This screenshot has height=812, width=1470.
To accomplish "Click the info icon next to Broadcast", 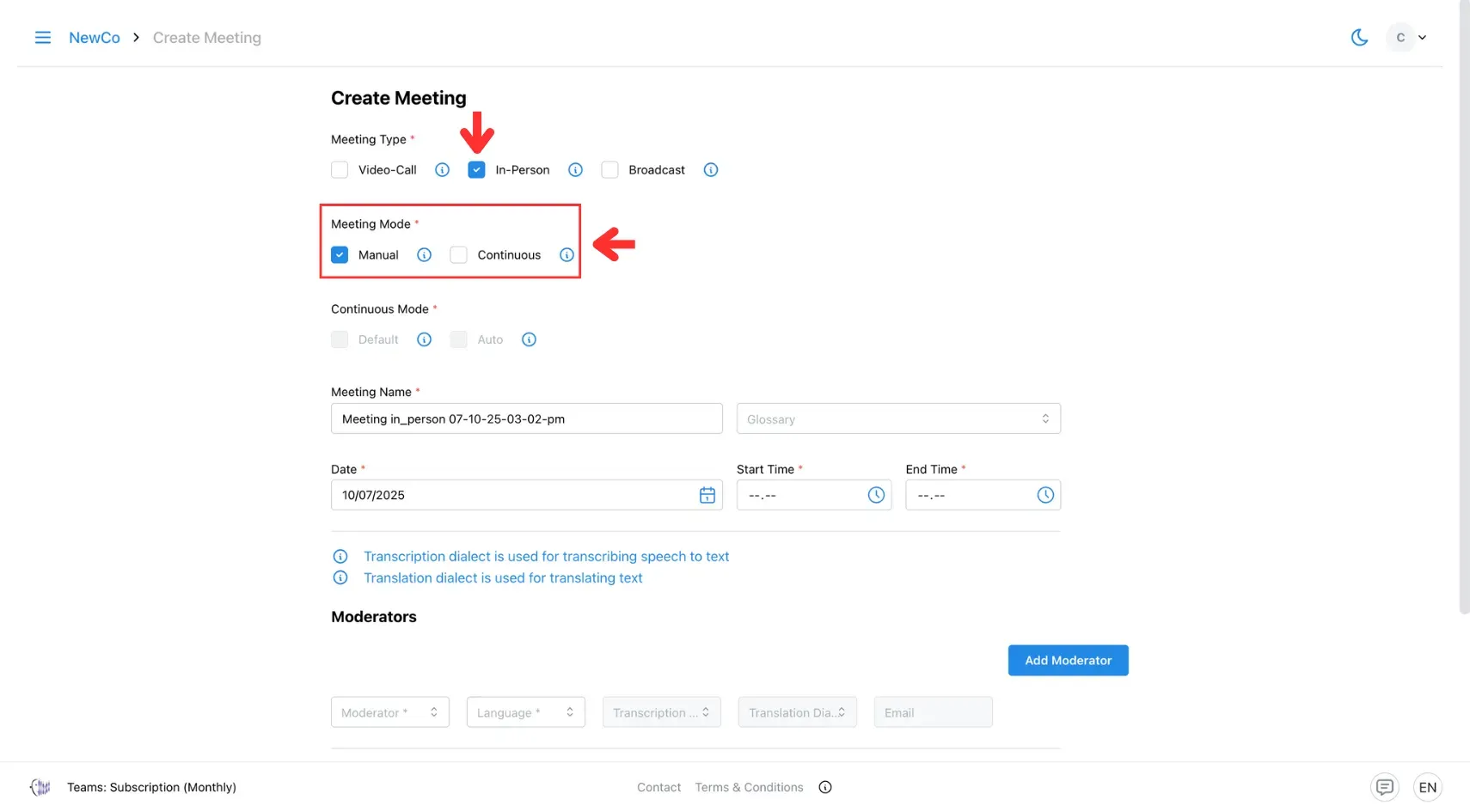I will [x=711, y=169].
